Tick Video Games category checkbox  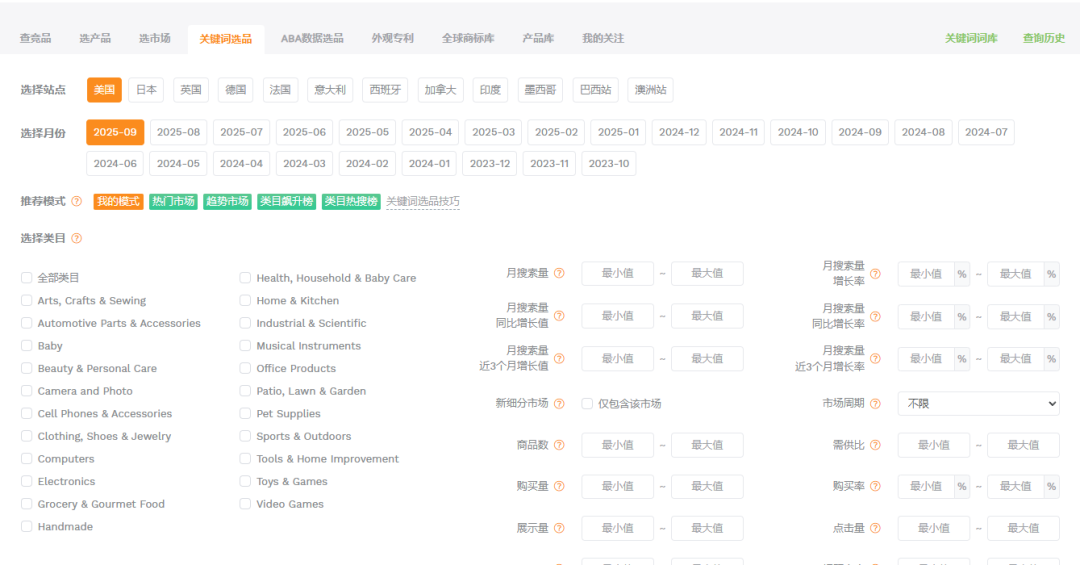(x=245, y=504)
